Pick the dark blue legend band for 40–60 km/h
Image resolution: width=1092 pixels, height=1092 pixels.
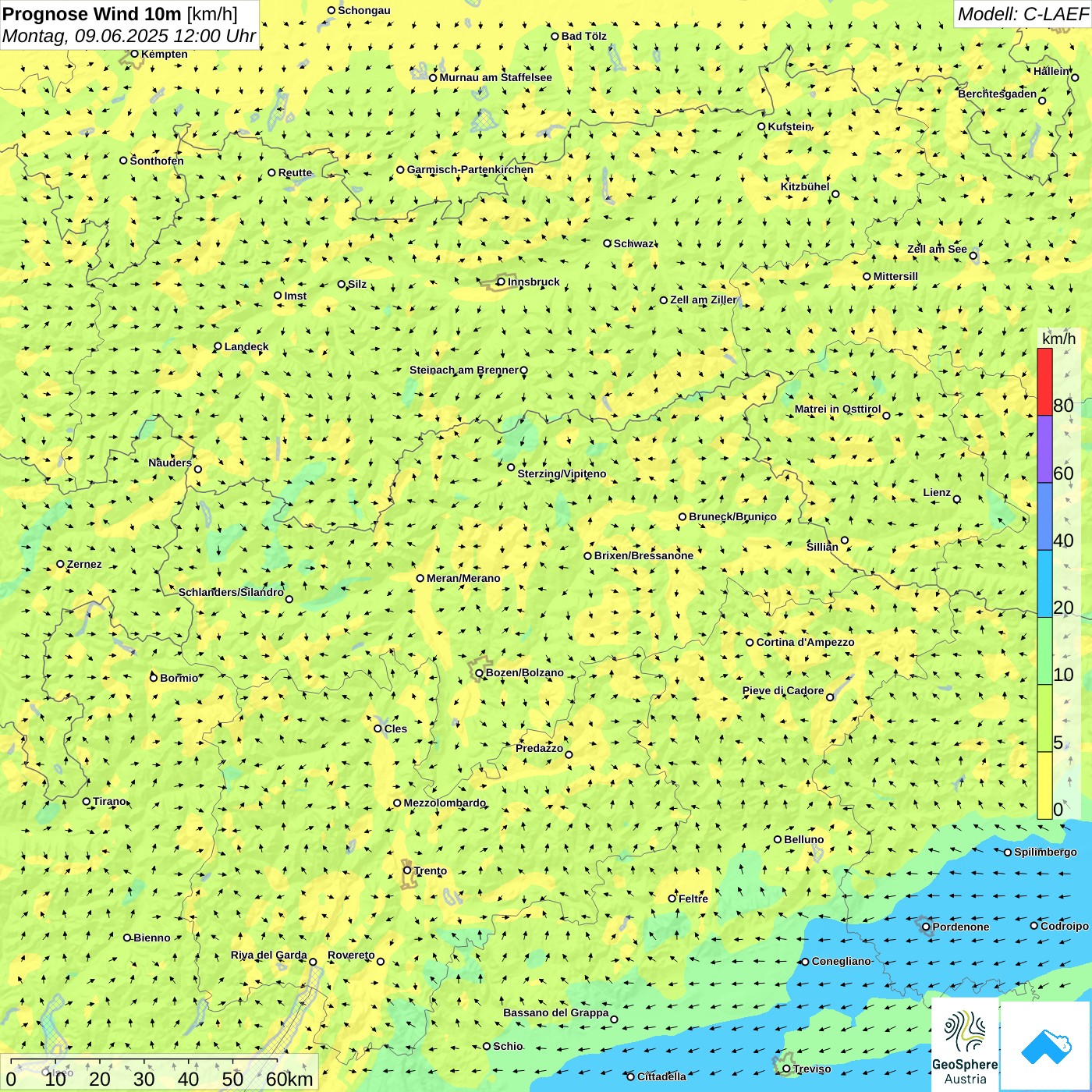(x=1044, y=517)
